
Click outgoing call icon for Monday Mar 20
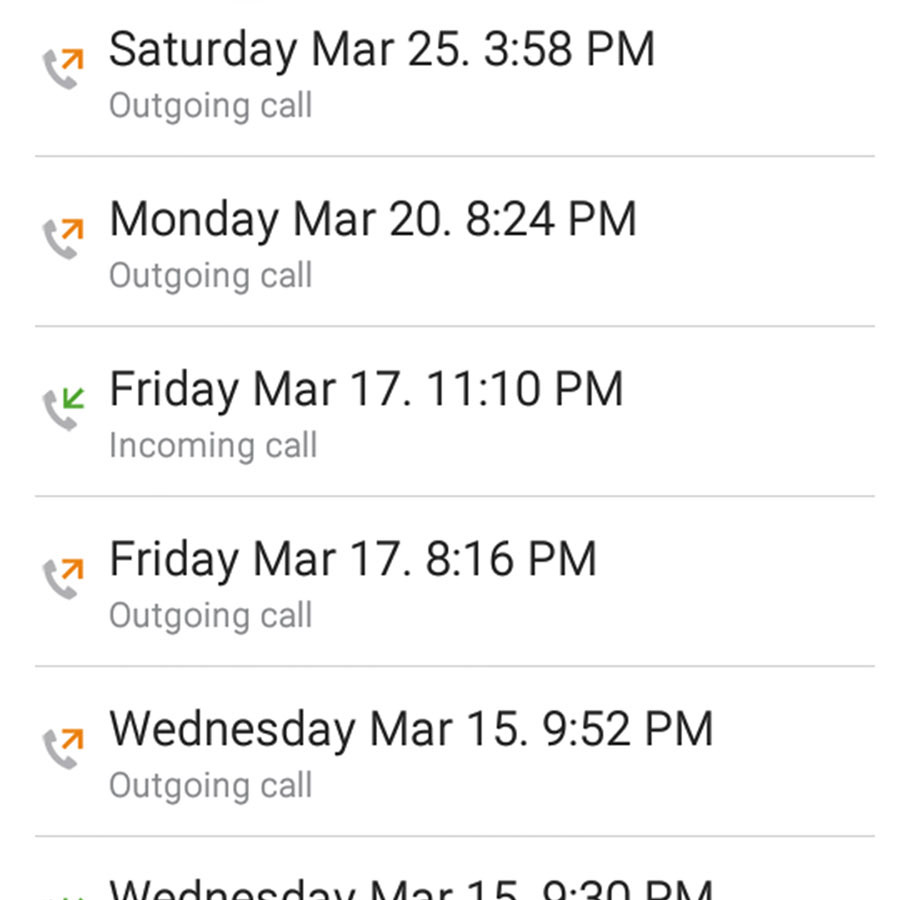[63, 240]
